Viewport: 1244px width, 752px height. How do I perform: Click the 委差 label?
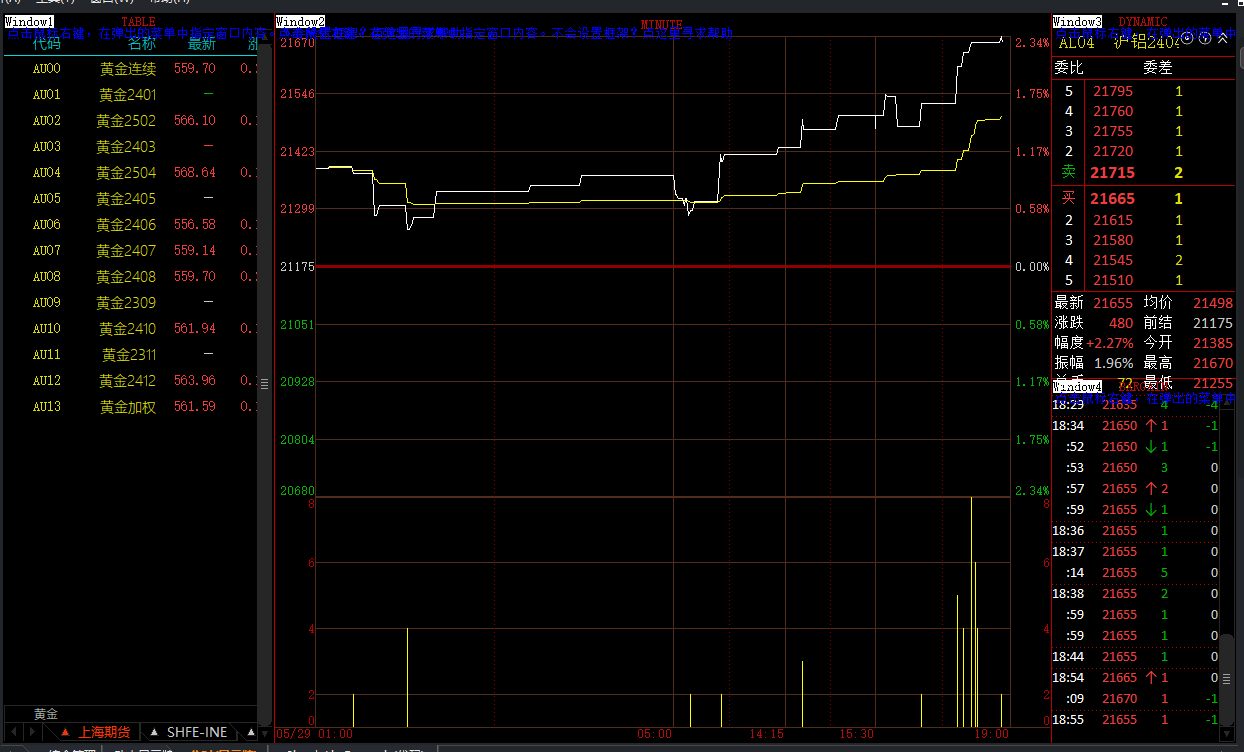pyautogui.click(x=1158, y=67)
